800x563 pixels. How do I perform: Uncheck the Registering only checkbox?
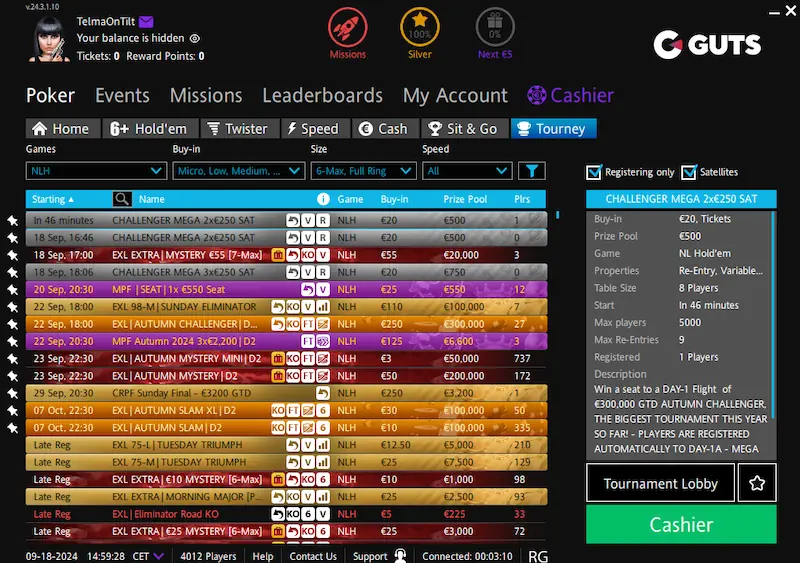pyautogui.click(x=593, y=172)
